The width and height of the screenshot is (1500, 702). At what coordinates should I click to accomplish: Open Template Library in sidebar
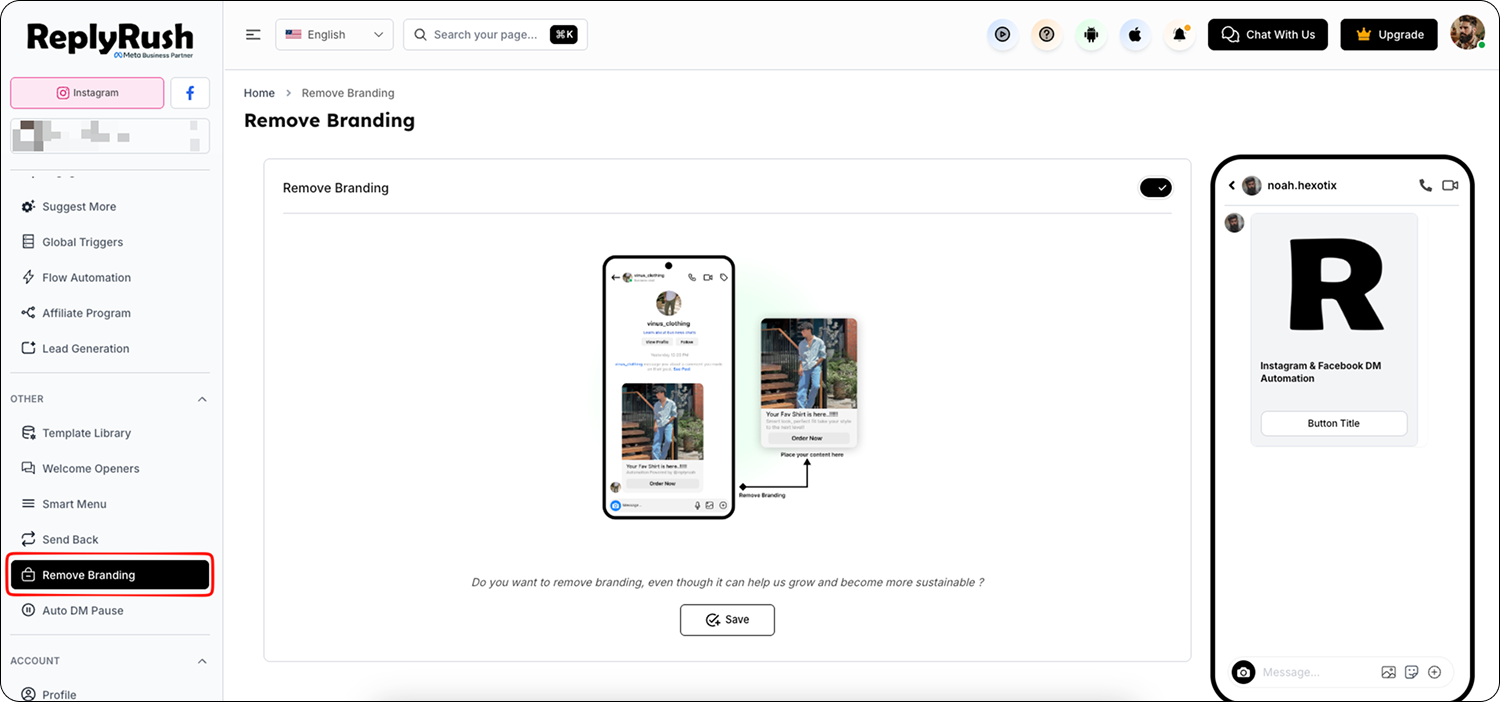(110, 433)
